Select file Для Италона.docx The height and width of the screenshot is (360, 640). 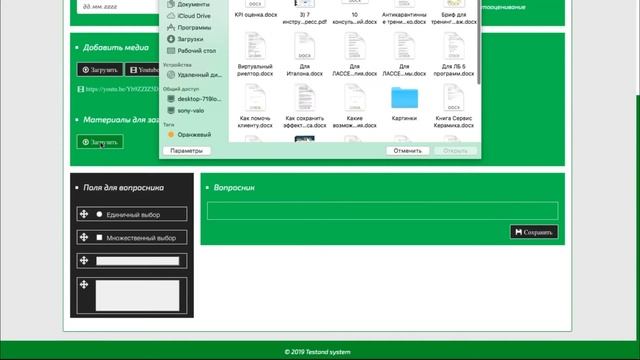pos(304,55)
